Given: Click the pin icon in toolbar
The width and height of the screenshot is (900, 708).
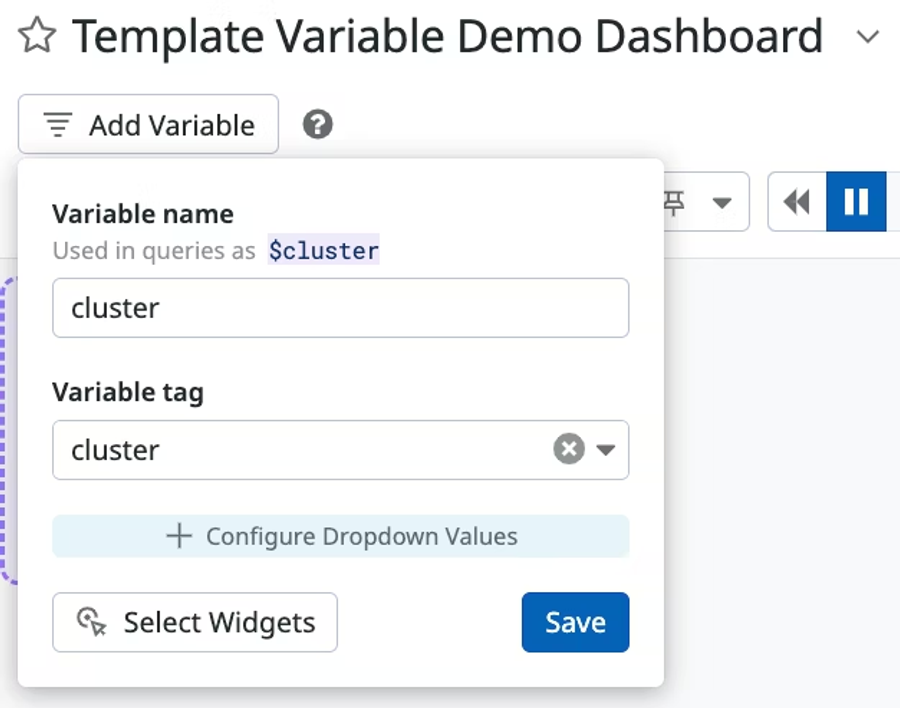Looking at the screenshot, I should pyautogui.click(x=676, y=204).
